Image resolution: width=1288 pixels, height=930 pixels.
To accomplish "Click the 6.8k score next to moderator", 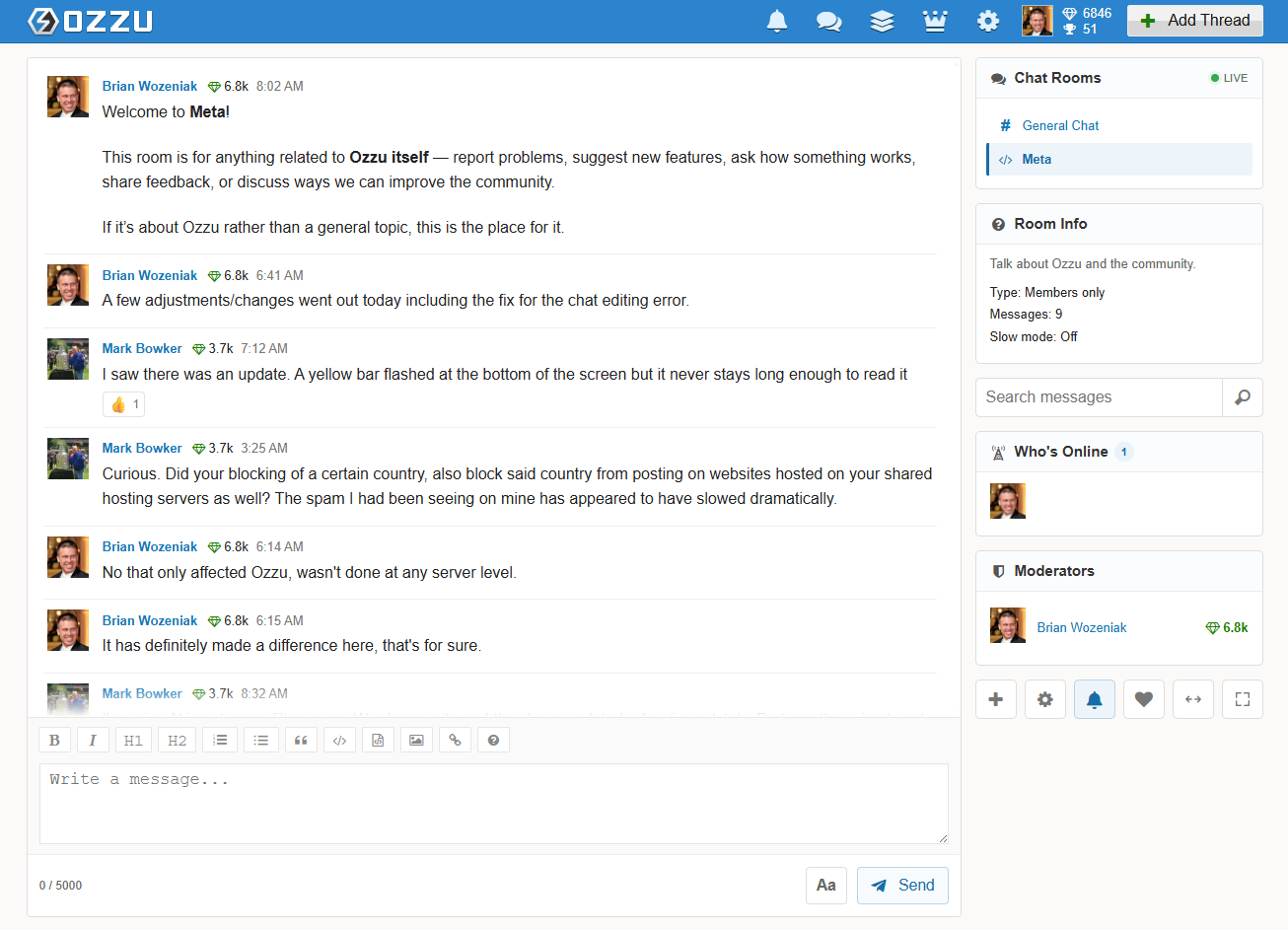I will (1227, 628).
